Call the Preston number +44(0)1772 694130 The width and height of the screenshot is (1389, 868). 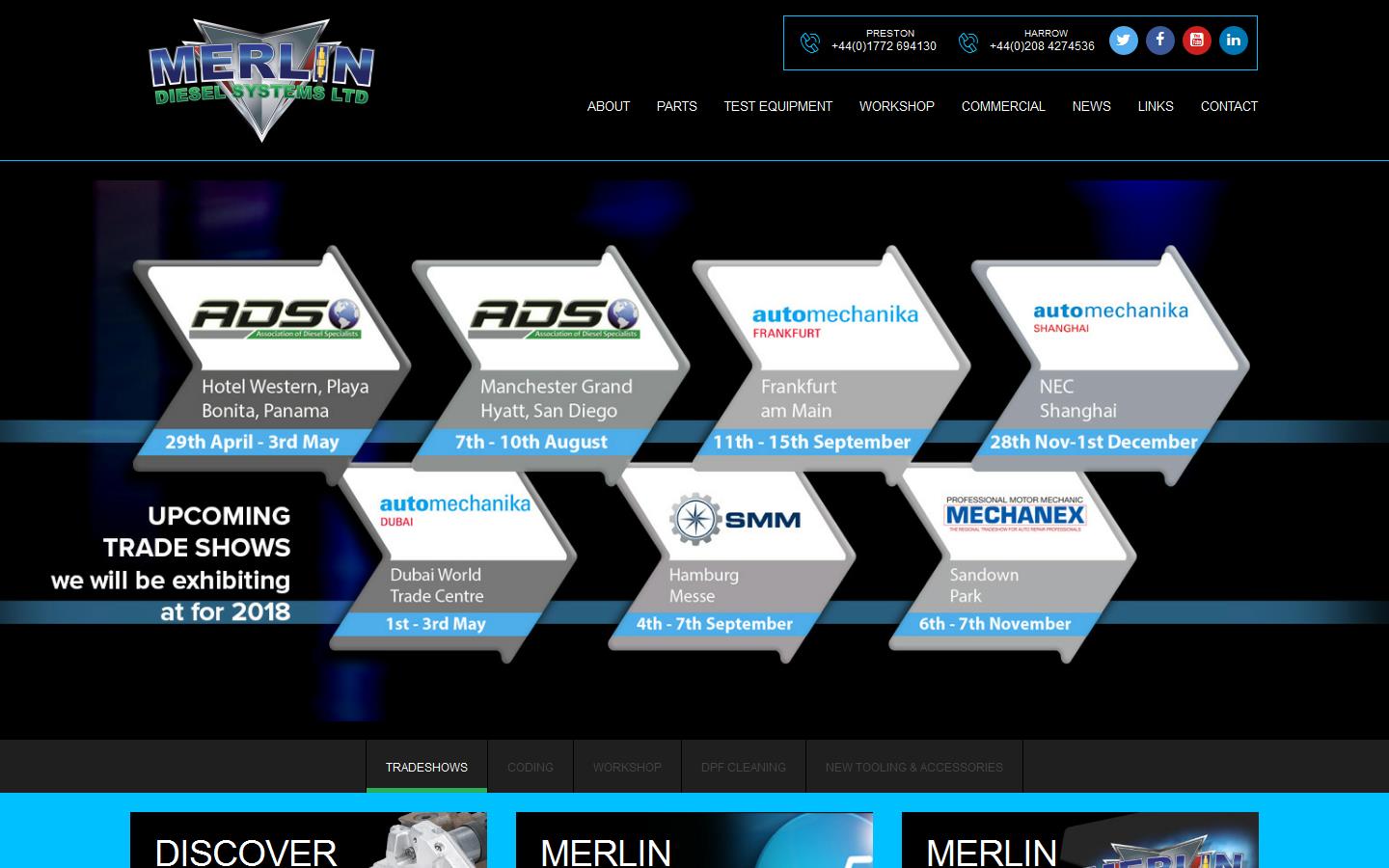pyautogui.click(x=884, y=46)
